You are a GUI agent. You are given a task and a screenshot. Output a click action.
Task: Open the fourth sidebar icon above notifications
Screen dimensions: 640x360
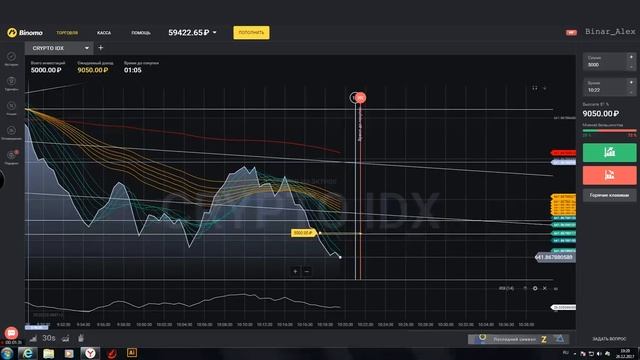pyautogui.click(x=11, y=133)
